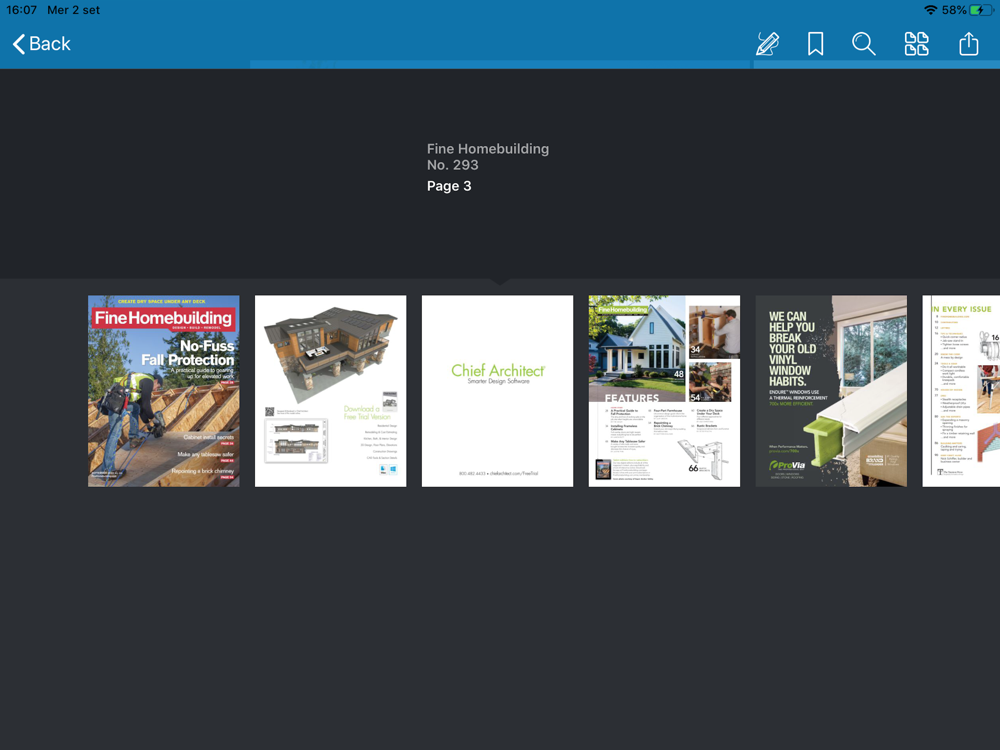The height and width of the screenshot is (750, 1000).
Task: Open the house rendering ad page thumbnail
Action: (330, 391)
